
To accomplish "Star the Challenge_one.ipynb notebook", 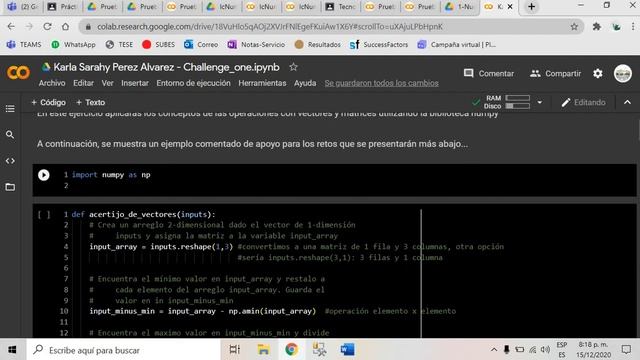I will click(293, 67).
